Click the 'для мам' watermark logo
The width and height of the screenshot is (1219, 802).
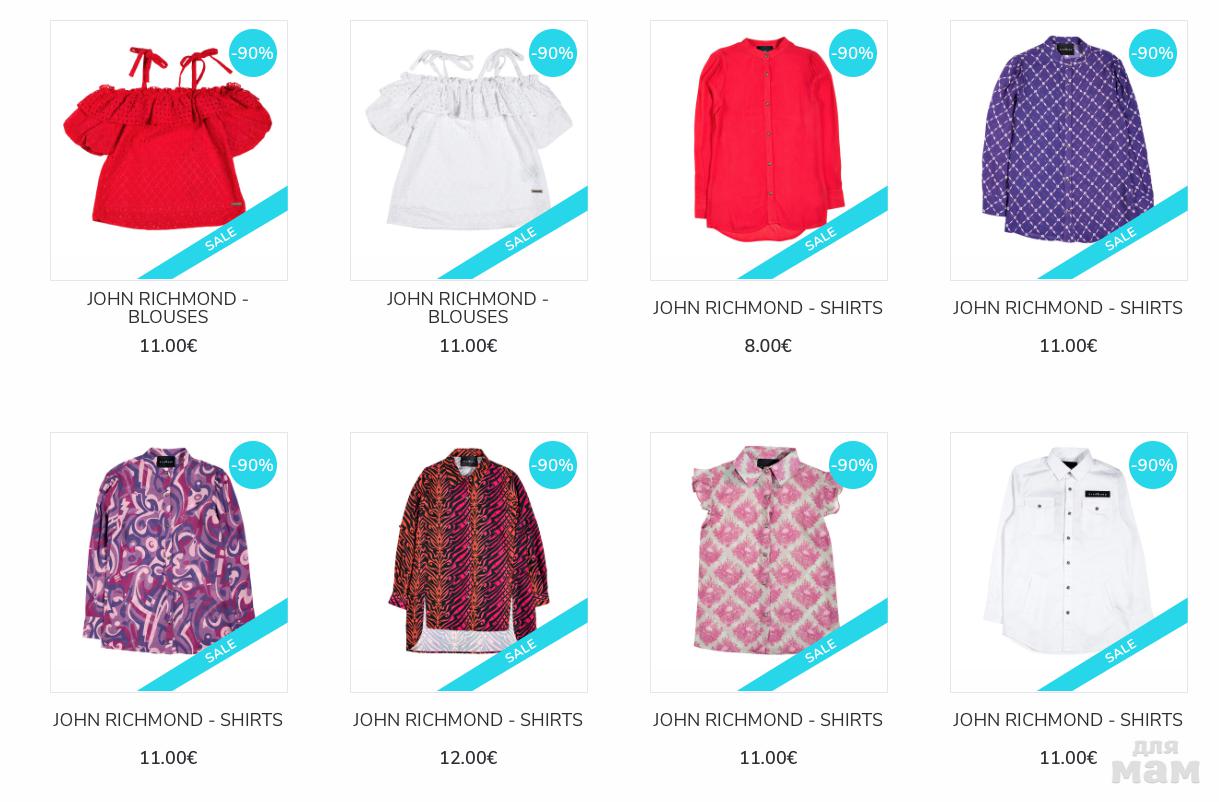(x=1155, y=762)
